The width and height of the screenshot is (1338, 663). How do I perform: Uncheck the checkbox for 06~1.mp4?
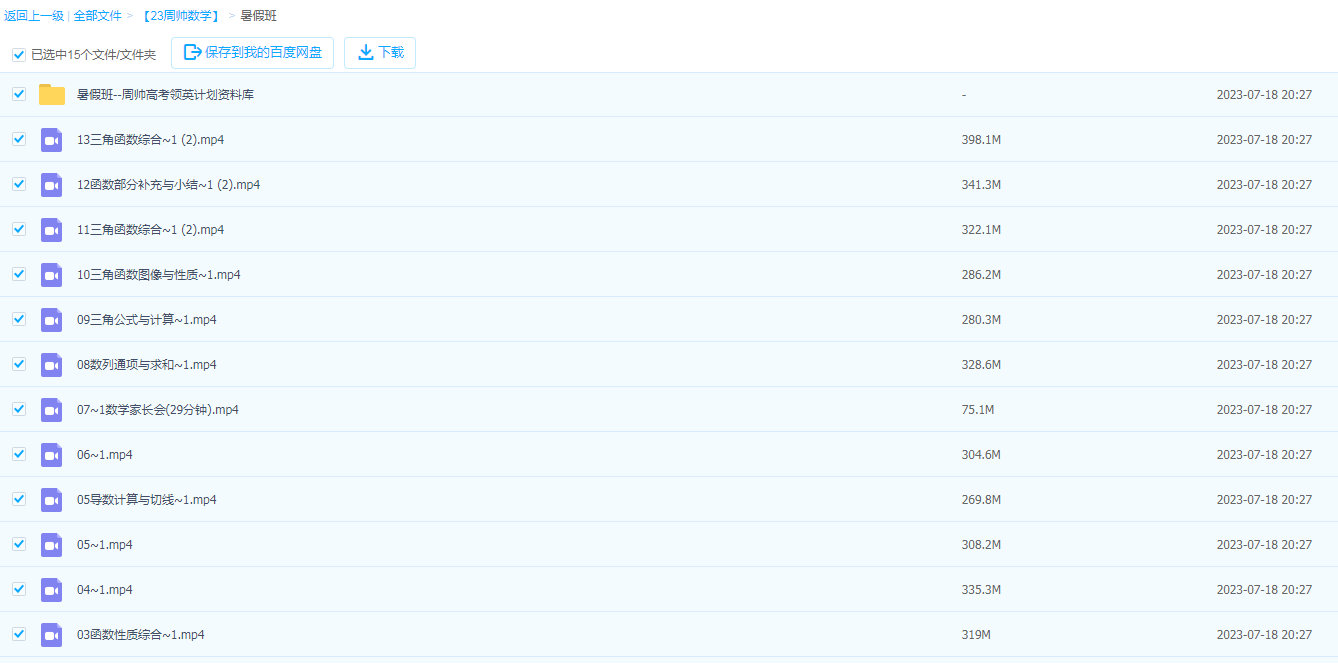pyautogui.click(x=19, y=454)
